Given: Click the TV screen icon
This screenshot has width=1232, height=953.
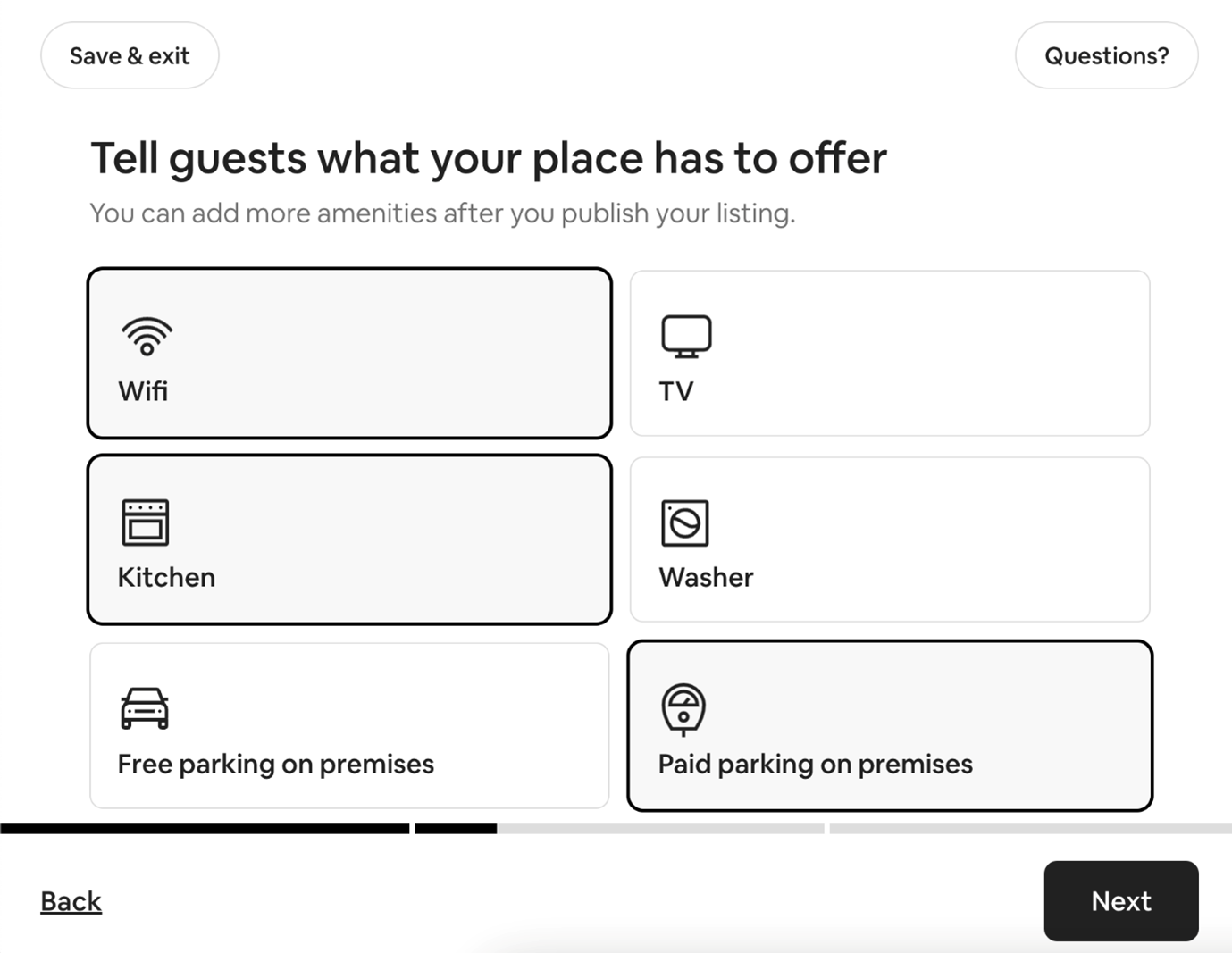Looking at the screenshot, I should [x=686, y=336].
